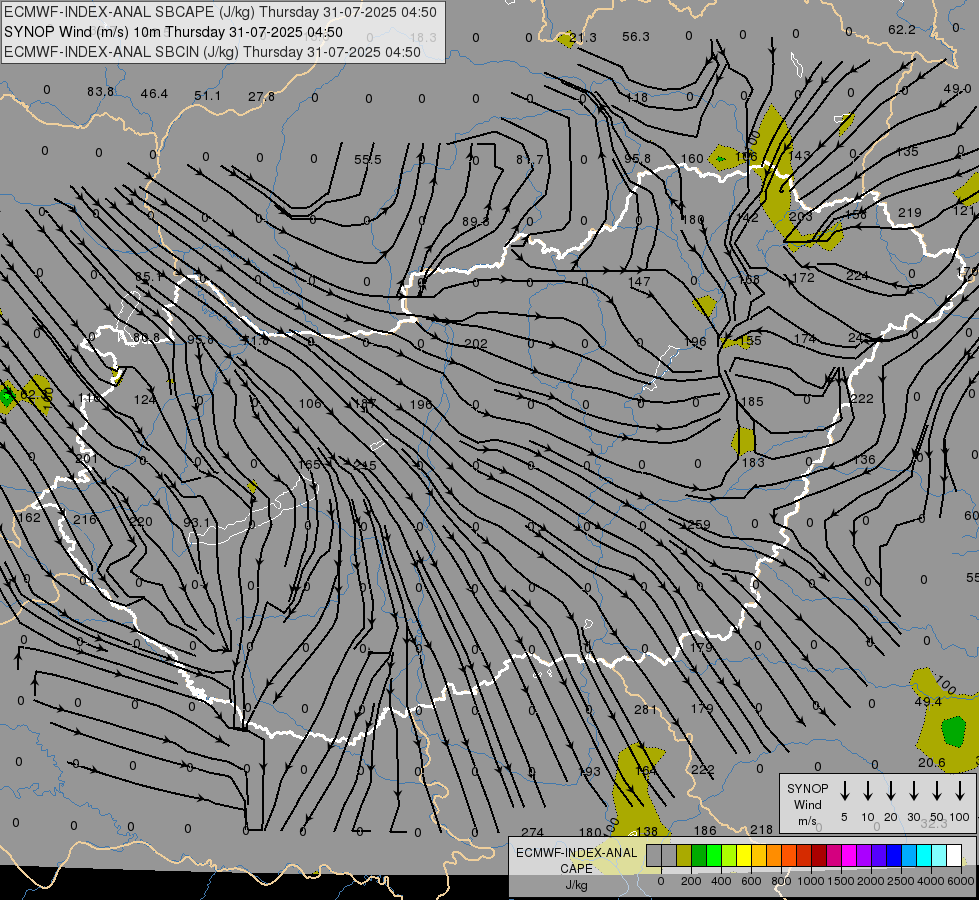Select the bright green CAPE legend swatch
This screenshot has height=900, width=979.
[714, 856]
